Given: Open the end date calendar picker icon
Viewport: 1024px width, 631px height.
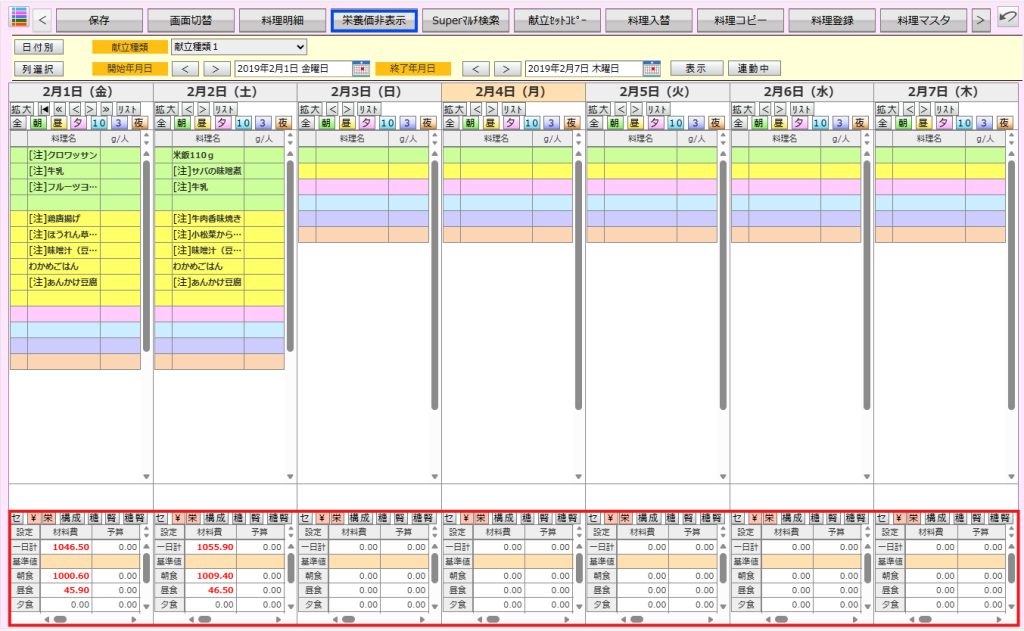Looking at the screenshot, I should tap(651, 69).
